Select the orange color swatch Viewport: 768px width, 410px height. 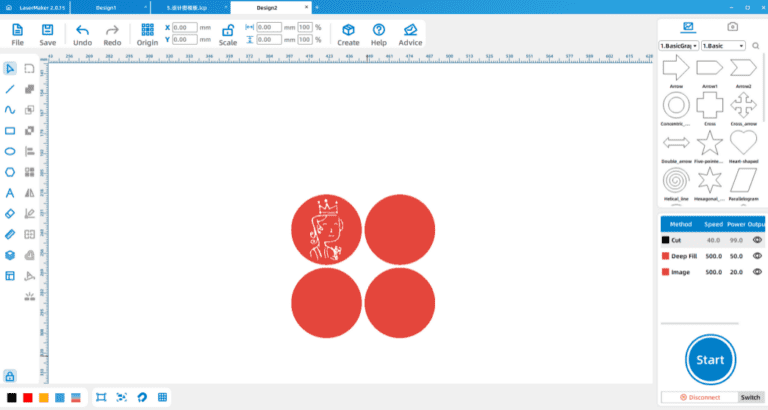[x=44, y=398]
